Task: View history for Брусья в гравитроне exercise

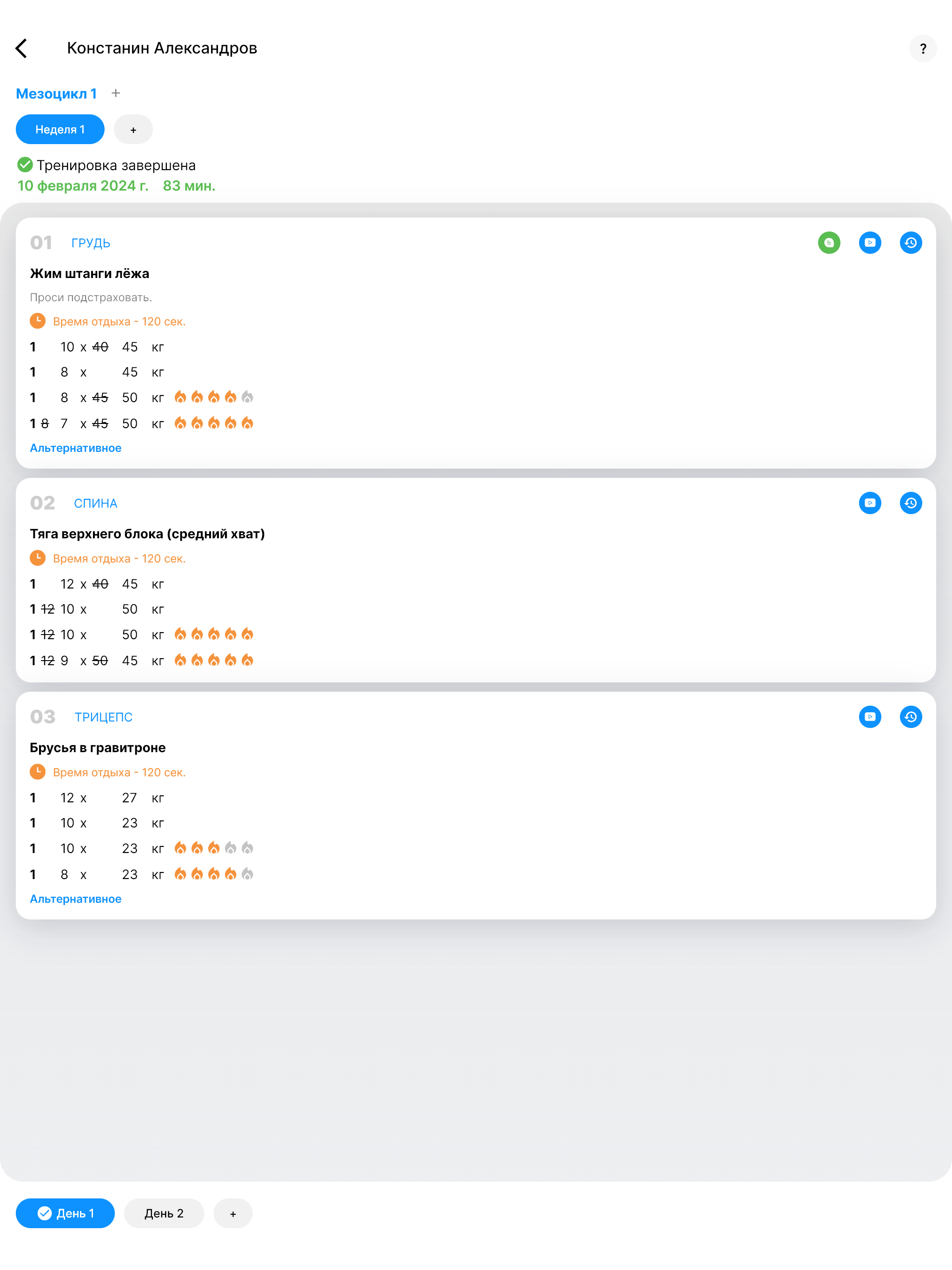Action: 911,716
